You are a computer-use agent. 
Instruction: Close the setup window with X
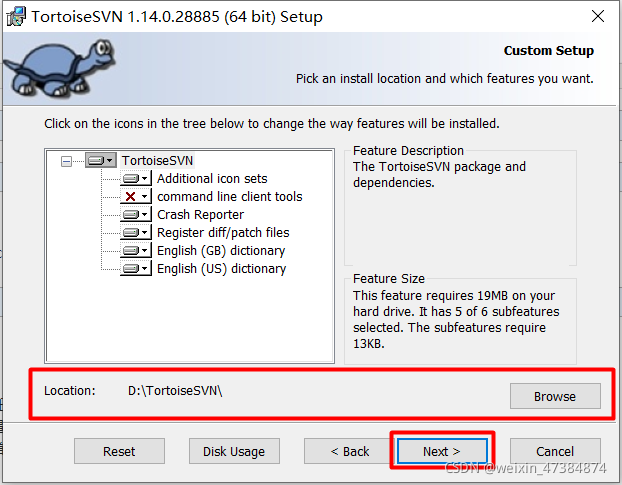[598, 16]
